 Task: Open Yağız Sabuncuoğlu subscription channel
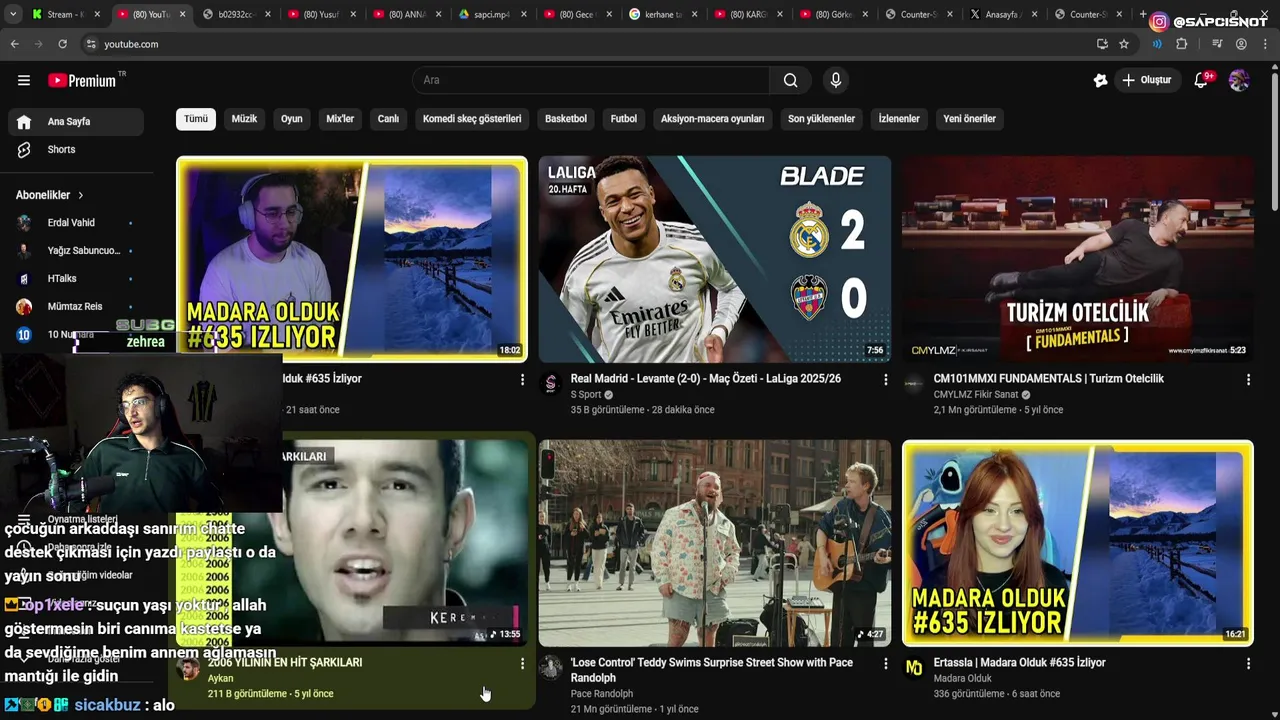pyautogui.click(x=76, y=250)
